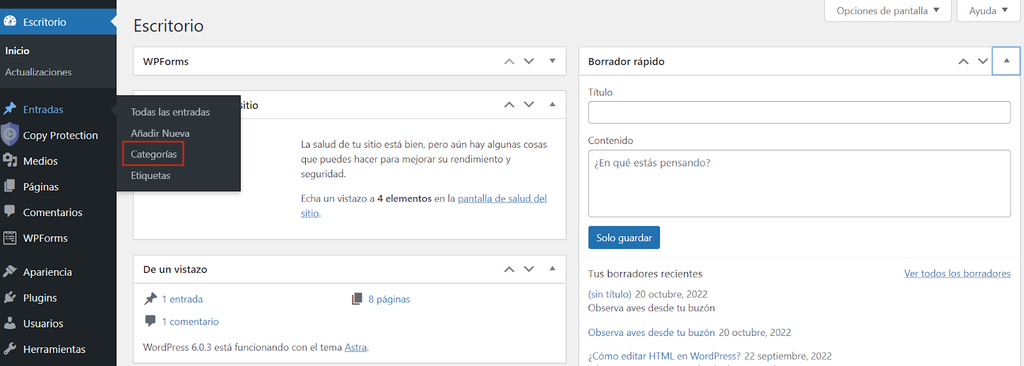The height and width of the screenshot is (366, 1024).
Task: Open Todas las entradas from flyout
Action: tap(170, 112)
